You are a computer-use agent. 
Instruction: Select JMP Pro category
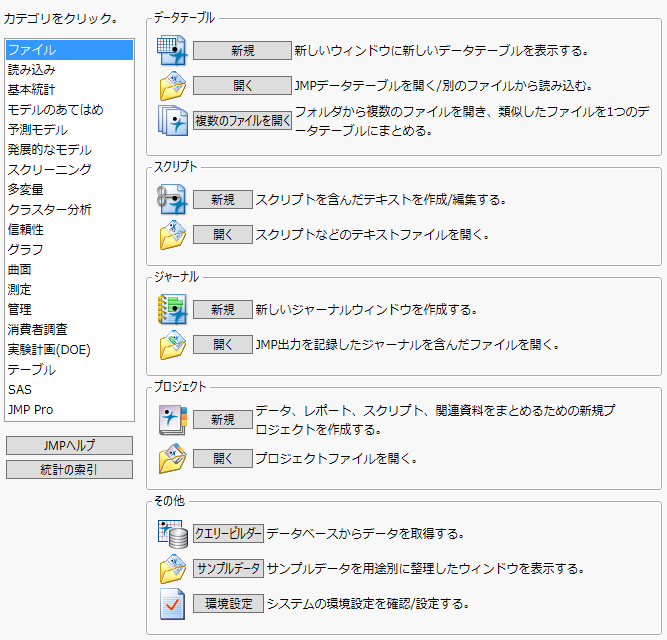(x=69, y=410)
